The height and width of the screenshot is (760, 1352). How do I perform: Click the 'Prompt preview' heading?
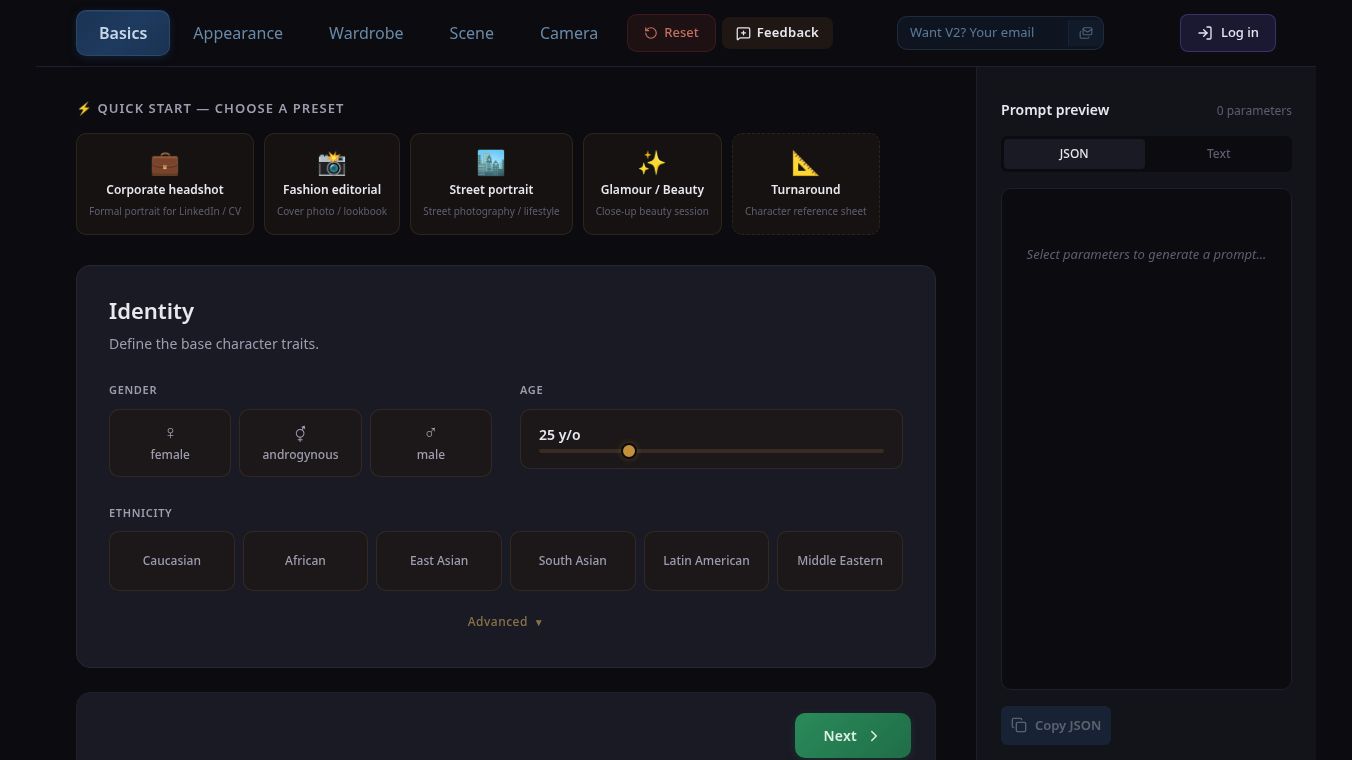tap(1055, 110)
